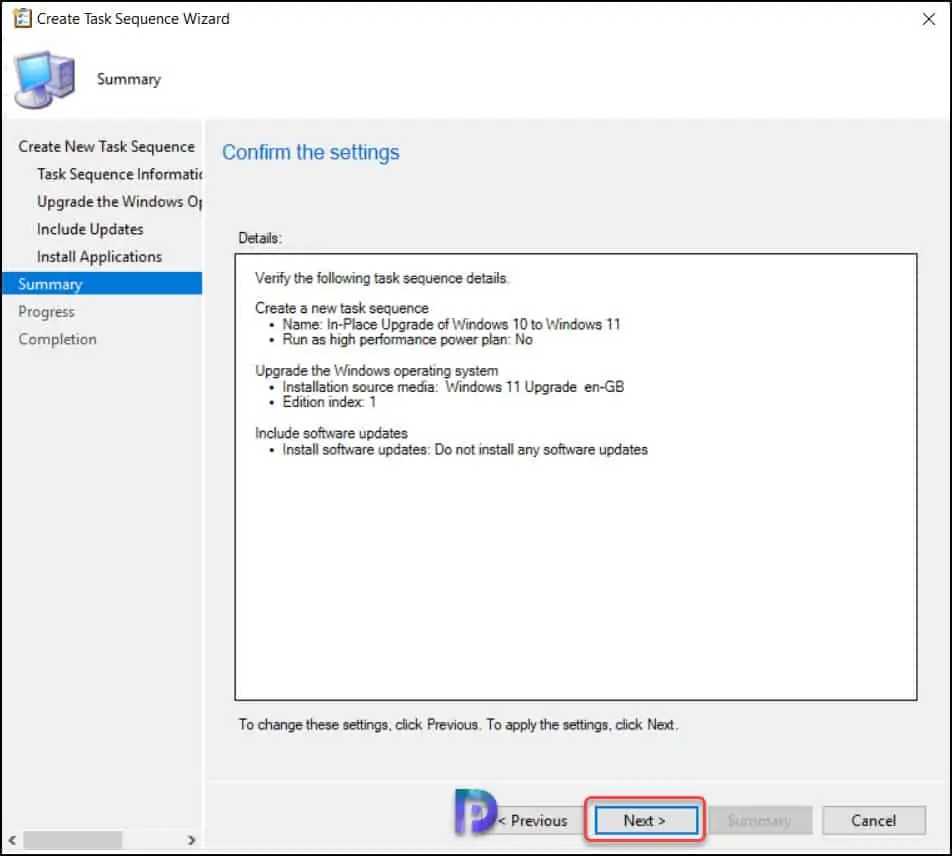Click the Previous button

(x=532, y=821)
